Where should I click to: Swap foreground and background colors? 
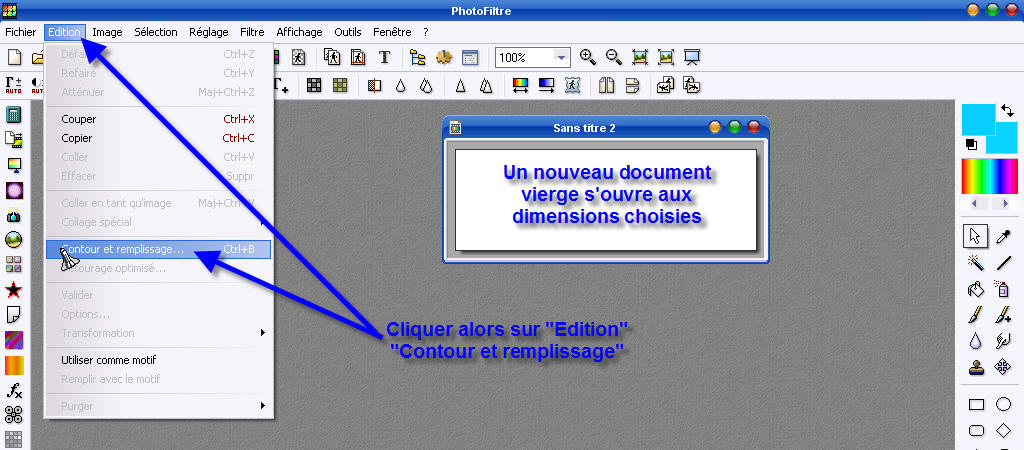1007,110
